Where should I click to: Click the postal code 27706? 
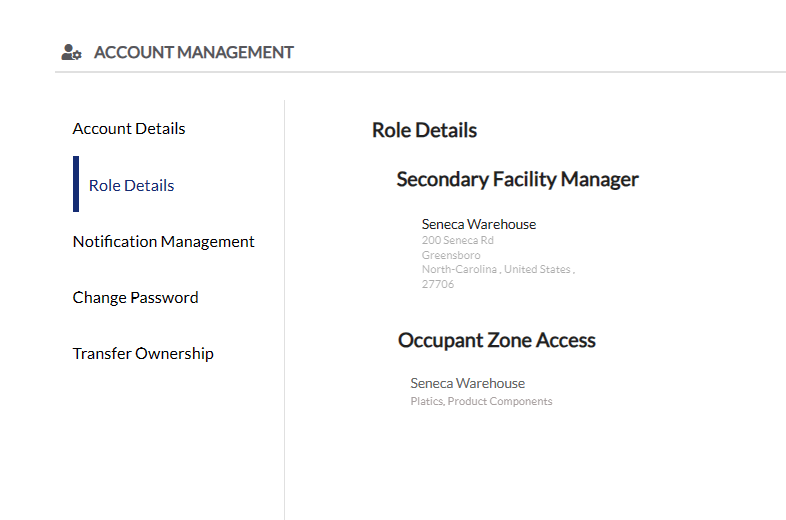coord(438,284)
